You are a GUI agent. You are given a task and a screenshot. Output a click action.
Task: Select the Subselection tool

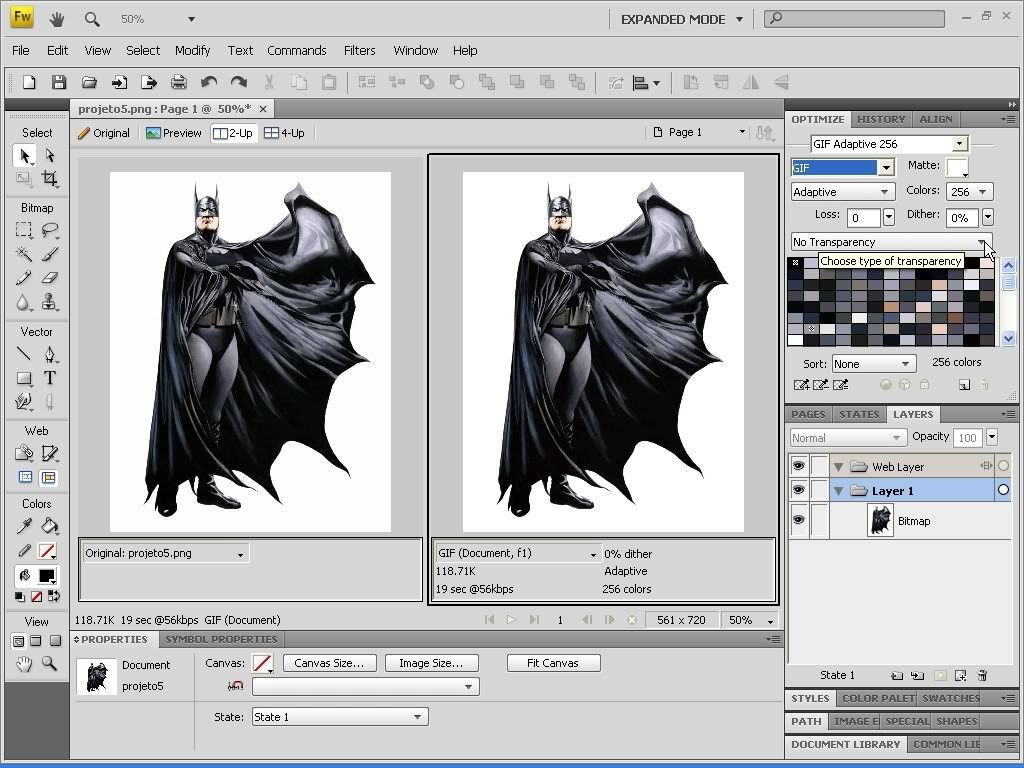[x=50, y=155]
